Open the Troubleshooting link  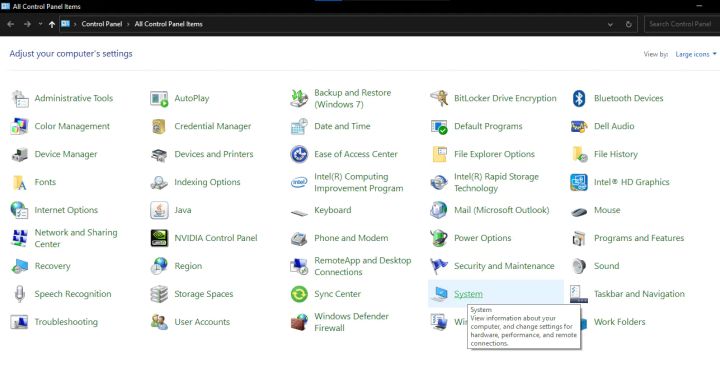pos(66,322)
